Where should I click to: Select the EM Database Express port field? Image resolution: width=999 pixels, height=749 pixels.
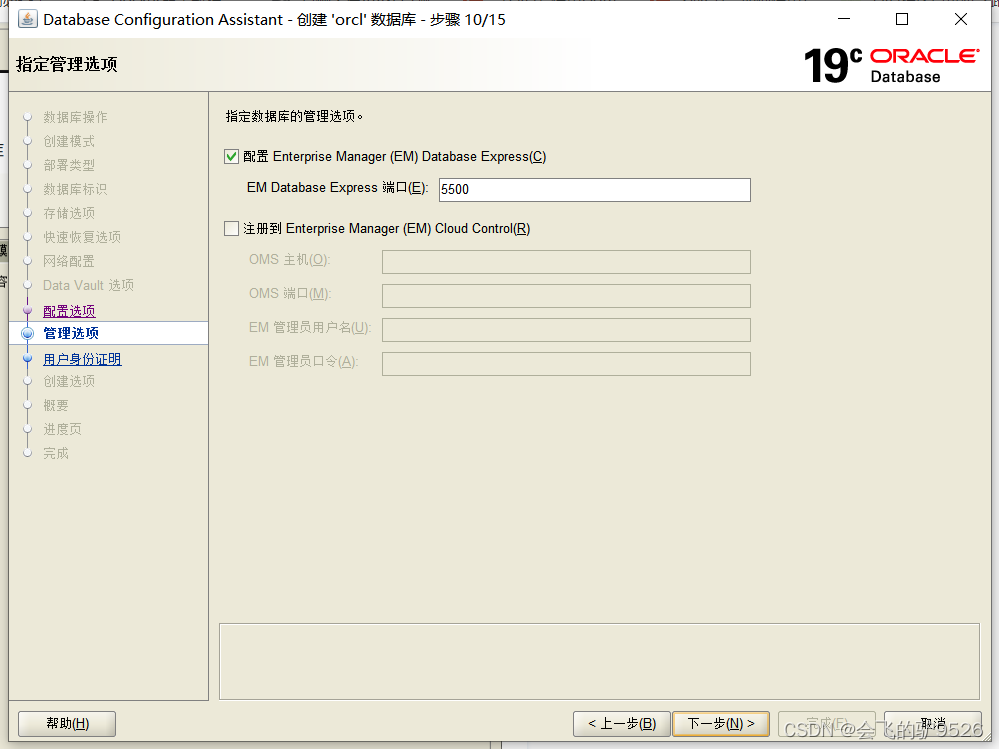[594, 189]
